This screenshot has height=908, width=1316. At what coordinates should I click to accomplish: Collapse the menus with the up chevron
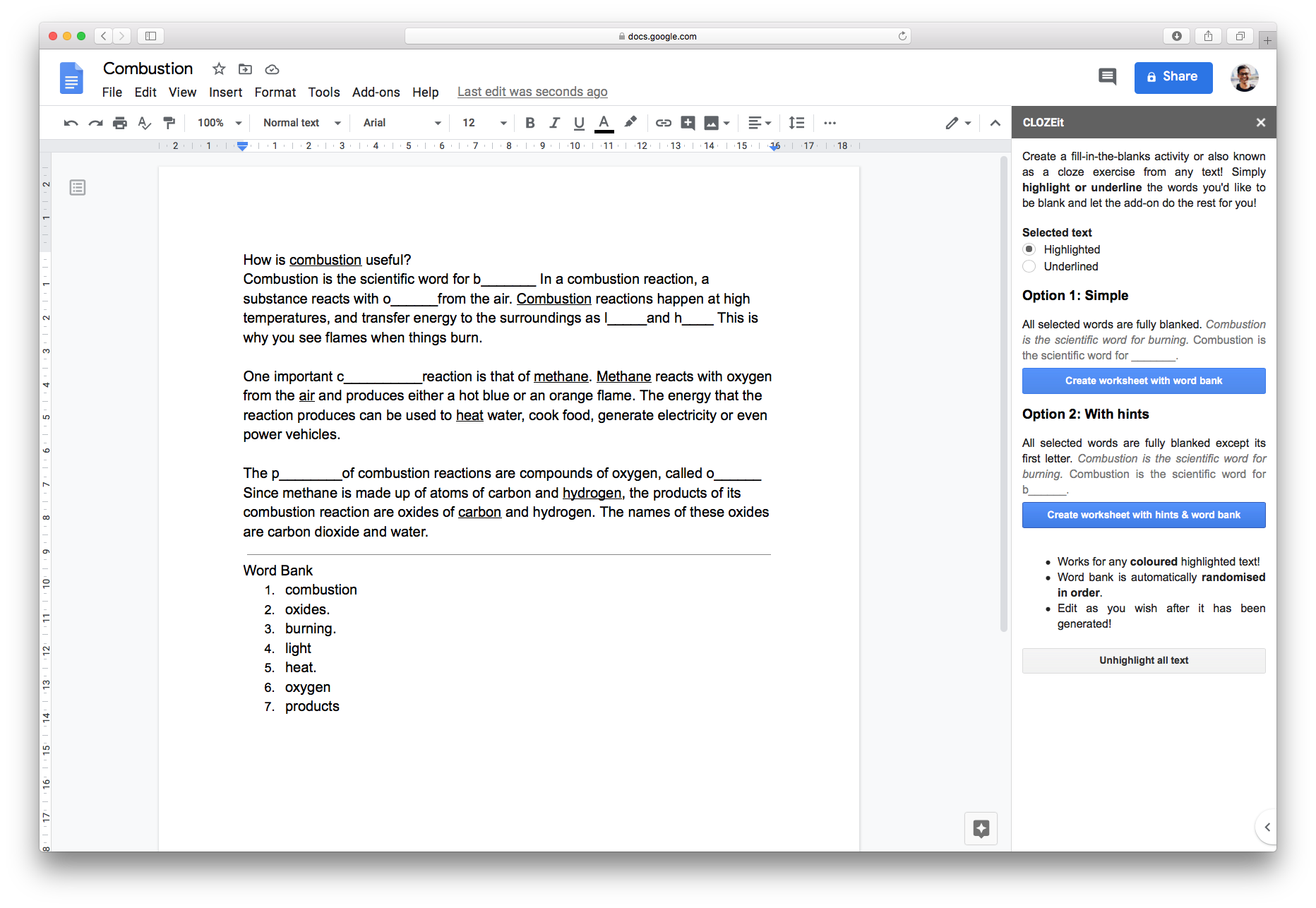point(995,123)
